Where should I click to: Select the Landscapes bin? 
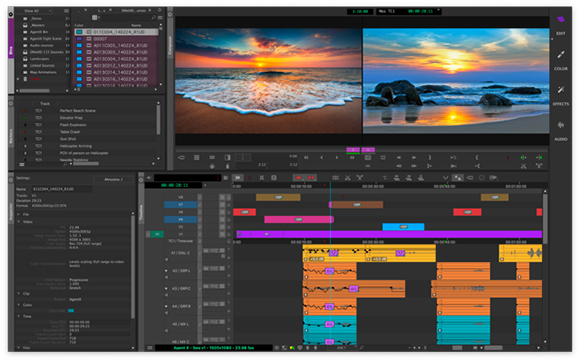click(40, 59)
